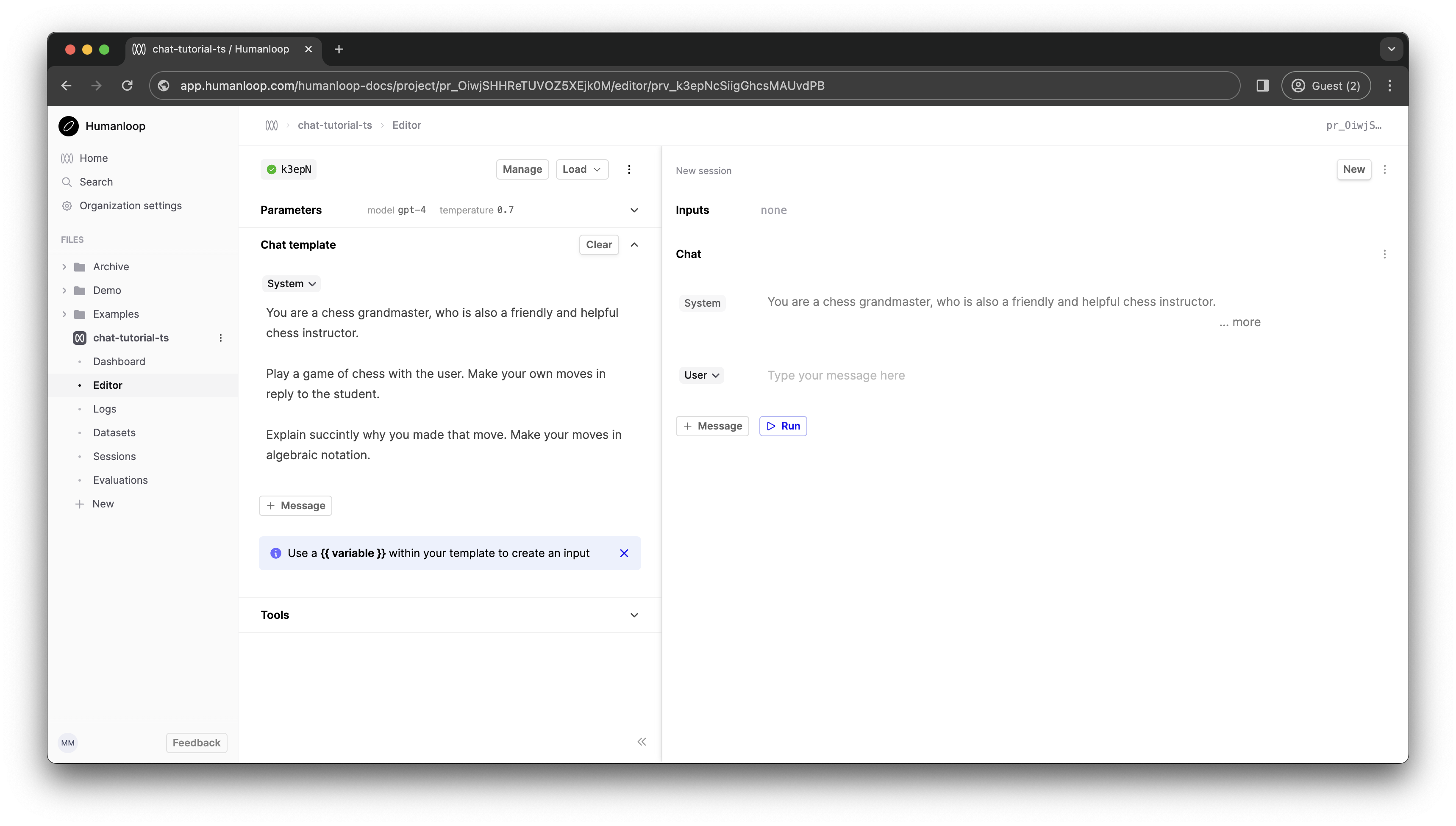Image resolution: width=1456 pixels, height=826 pixels.
Task: Open chat-tutorial-ts options menu
Action: click(221, 338)
